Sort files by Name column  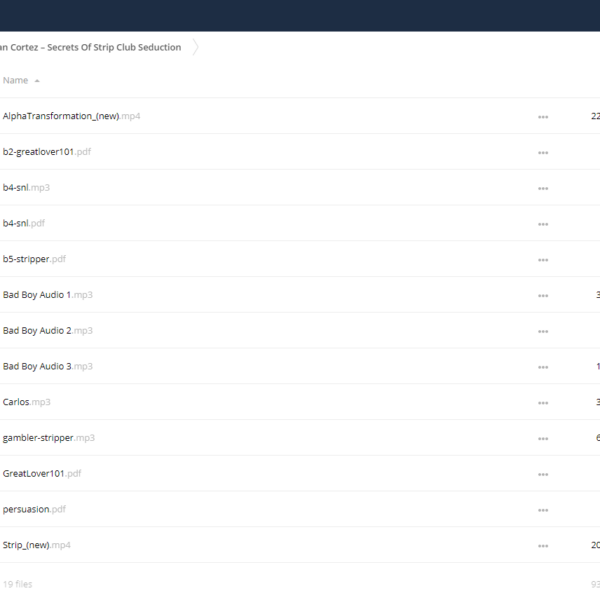(21, 80)
